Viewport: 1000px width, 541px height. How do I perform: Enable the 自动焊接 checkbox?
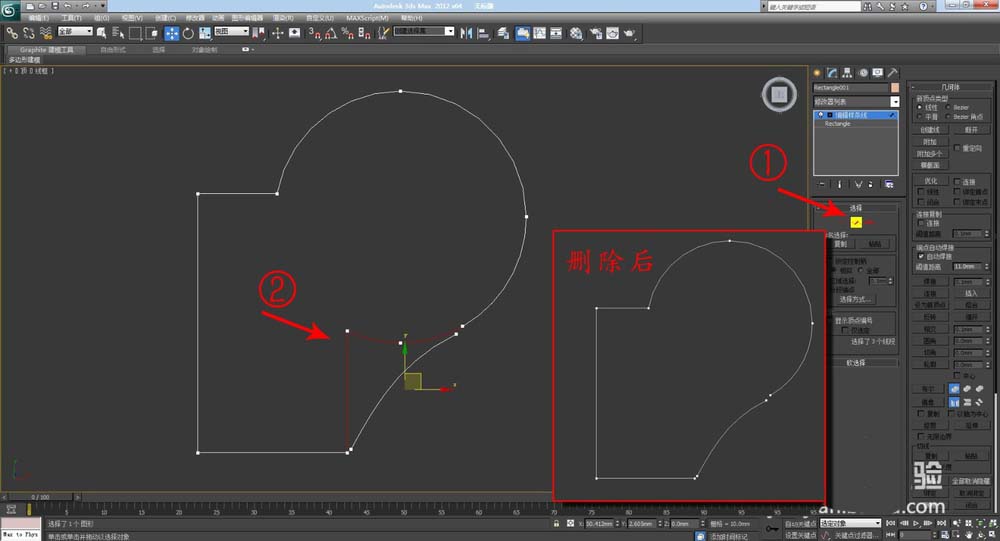point(921,257)
